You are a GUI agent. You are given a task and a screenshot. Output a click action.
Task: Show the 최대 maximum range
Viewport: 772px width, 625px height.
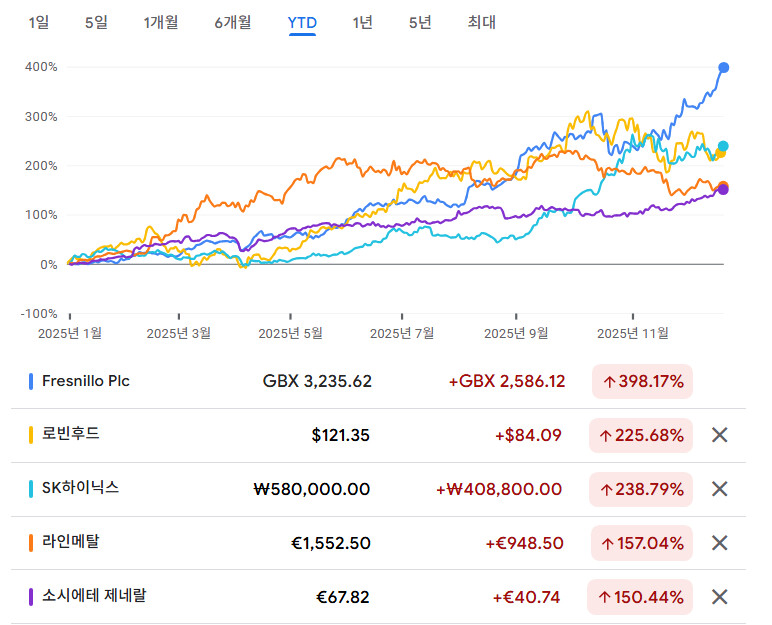click(x=481, y=22)
